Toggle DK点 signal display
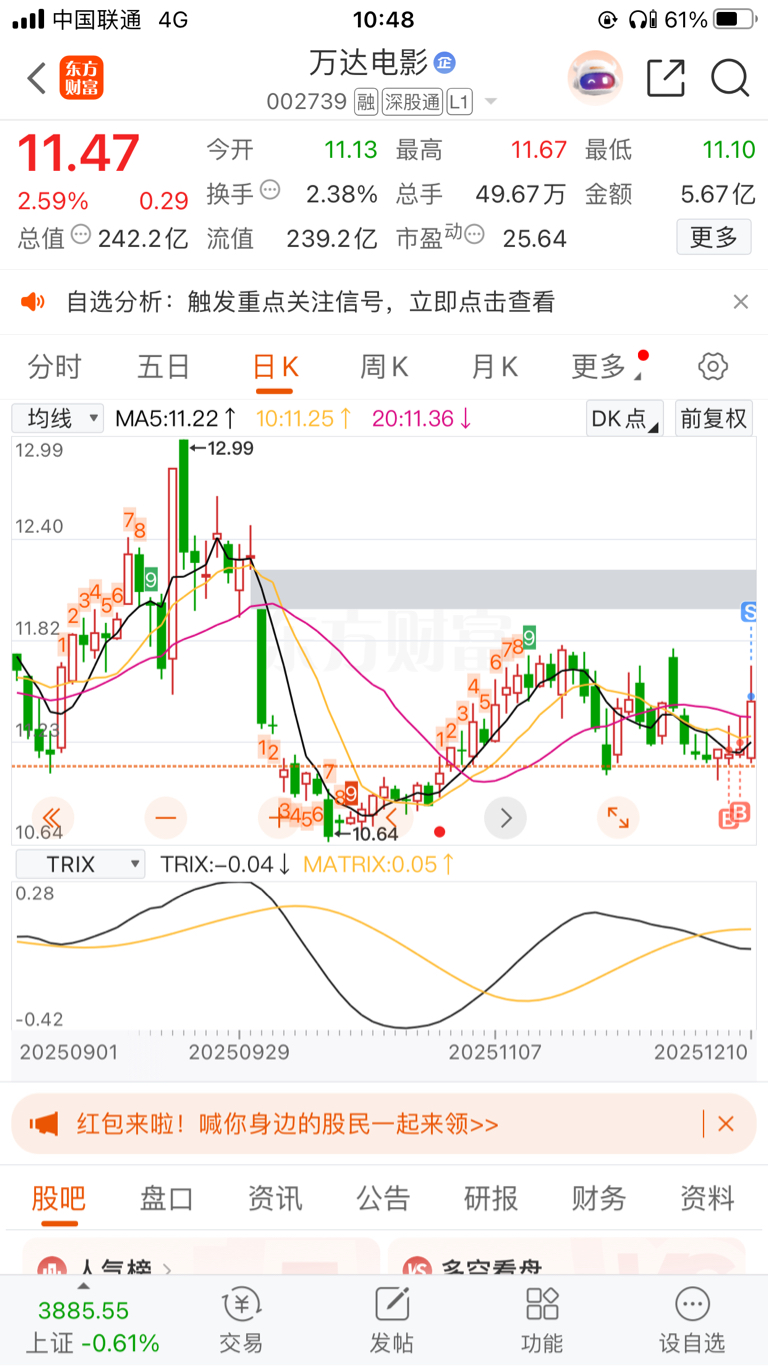This screenshot has height=1366, width=768. (624, 418)
